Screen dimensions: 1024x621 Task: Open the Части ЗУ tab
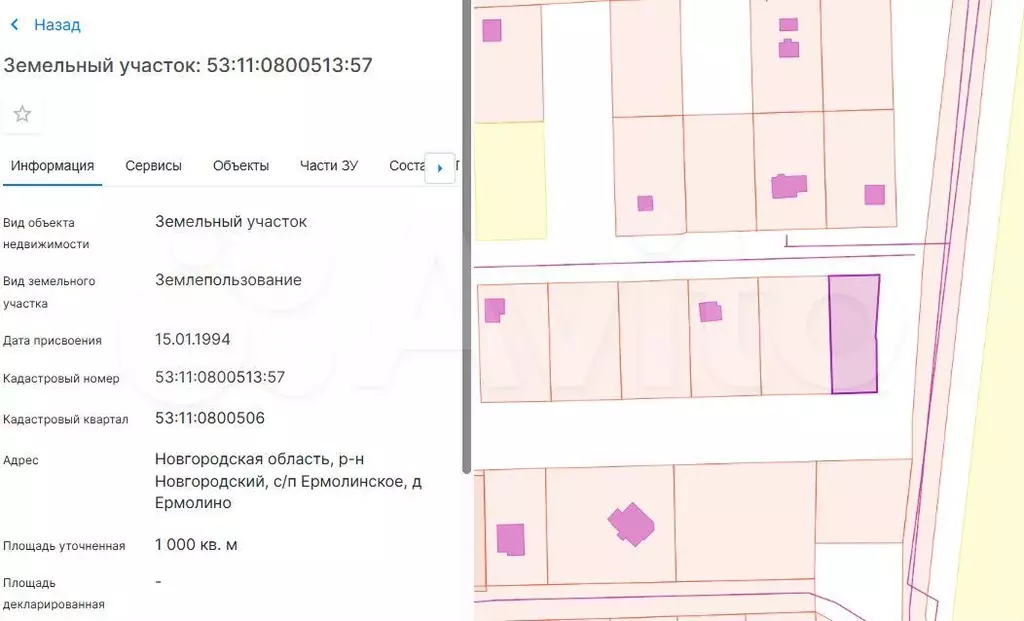[328, 166]
